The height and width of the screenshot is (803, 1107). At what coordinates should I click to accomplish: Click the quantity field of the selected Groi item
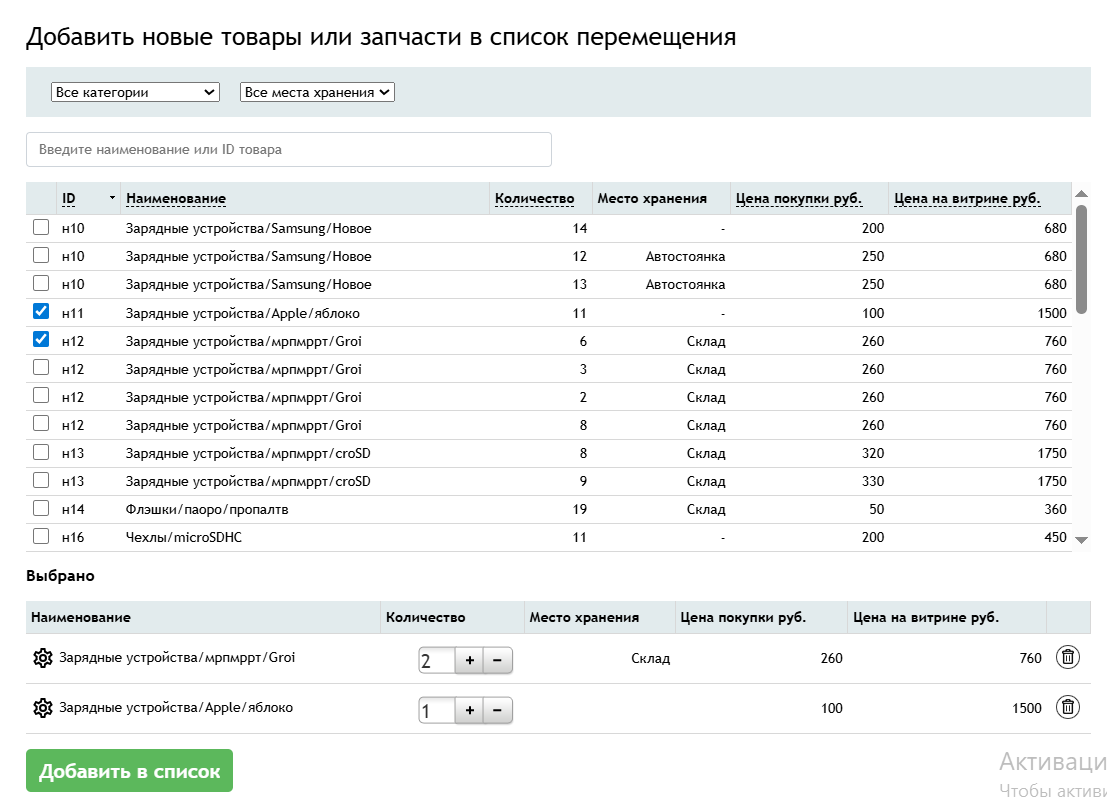tap(437, 660)
